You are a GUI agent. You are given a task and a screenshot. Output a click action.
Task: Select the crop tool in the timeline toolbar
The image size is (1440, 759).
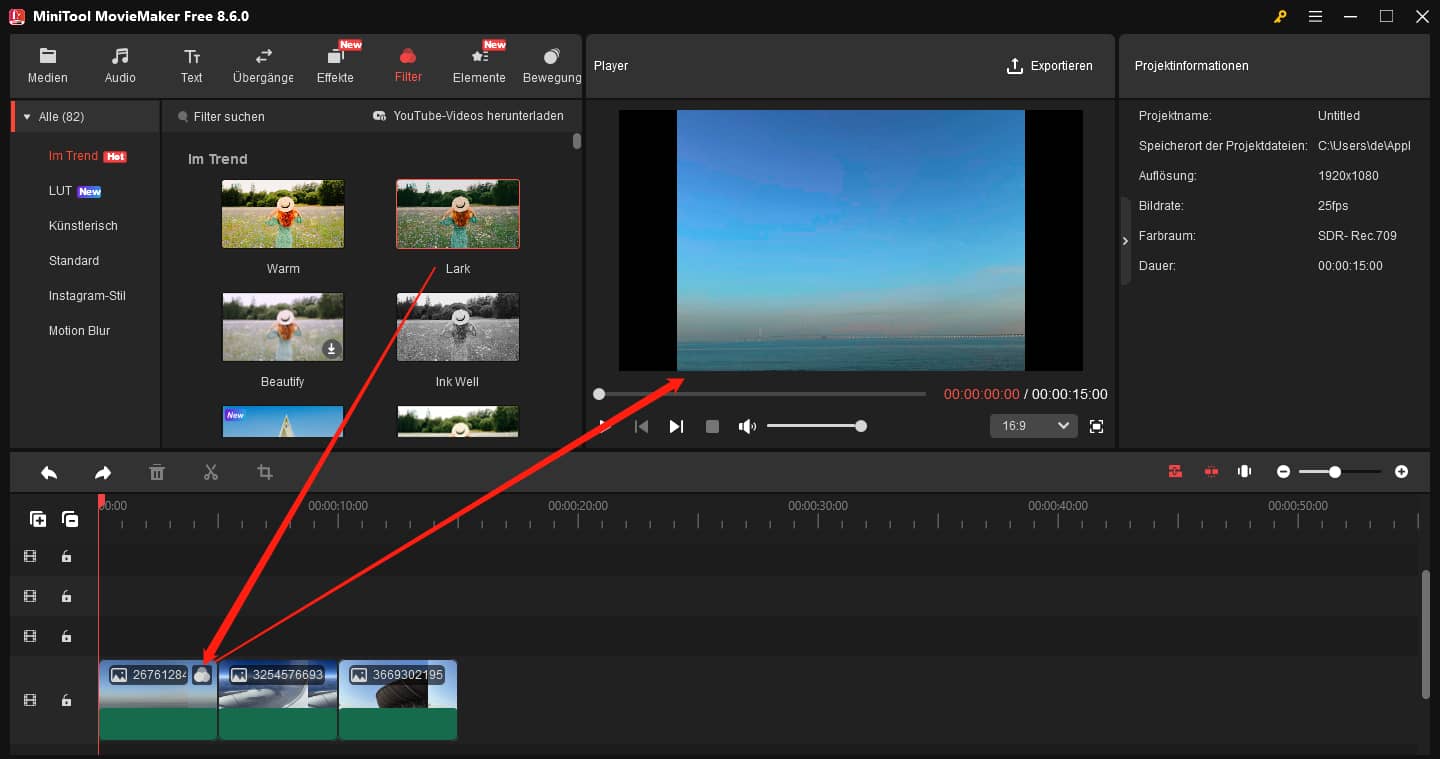pos(264,472)
